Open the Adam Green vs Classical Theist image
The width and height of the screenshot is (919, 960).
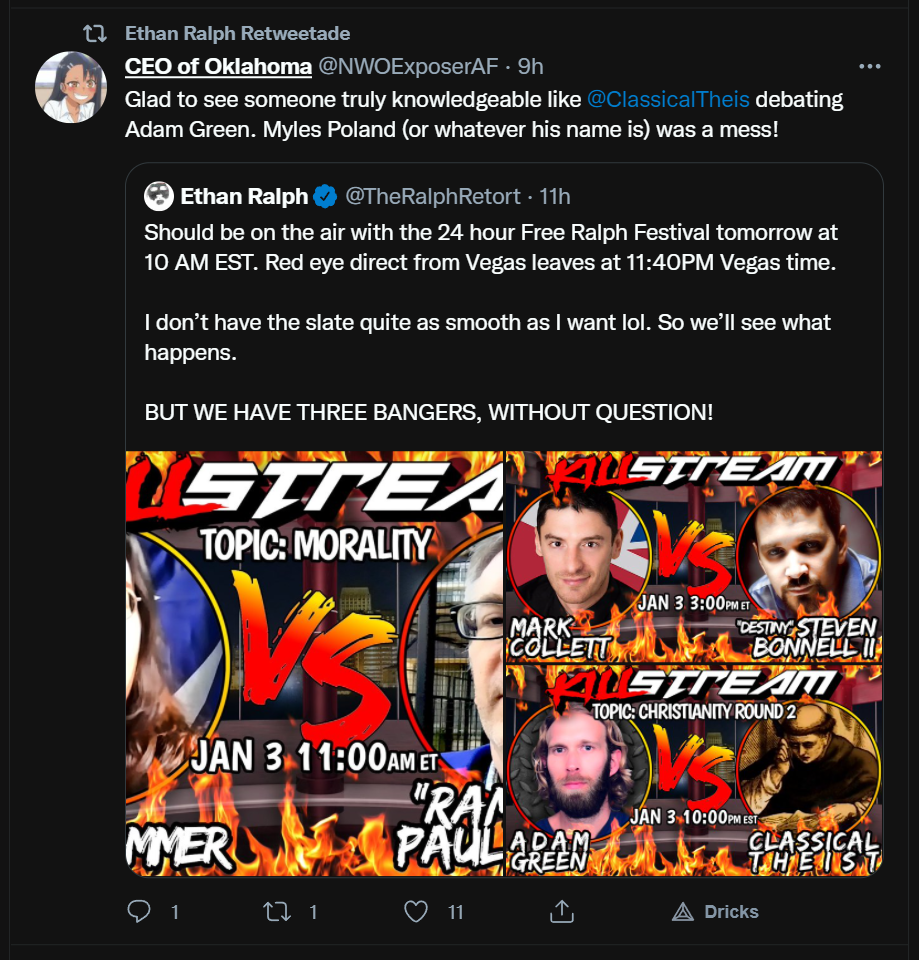(x=694, y=771)
